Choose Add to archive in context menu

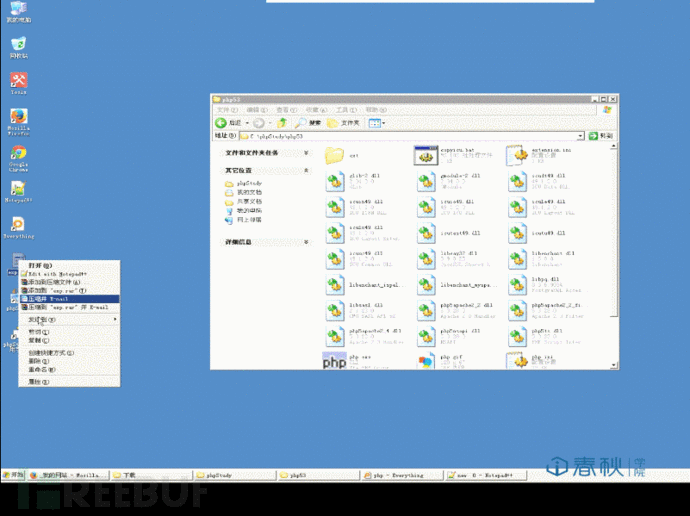coord(69,282)
